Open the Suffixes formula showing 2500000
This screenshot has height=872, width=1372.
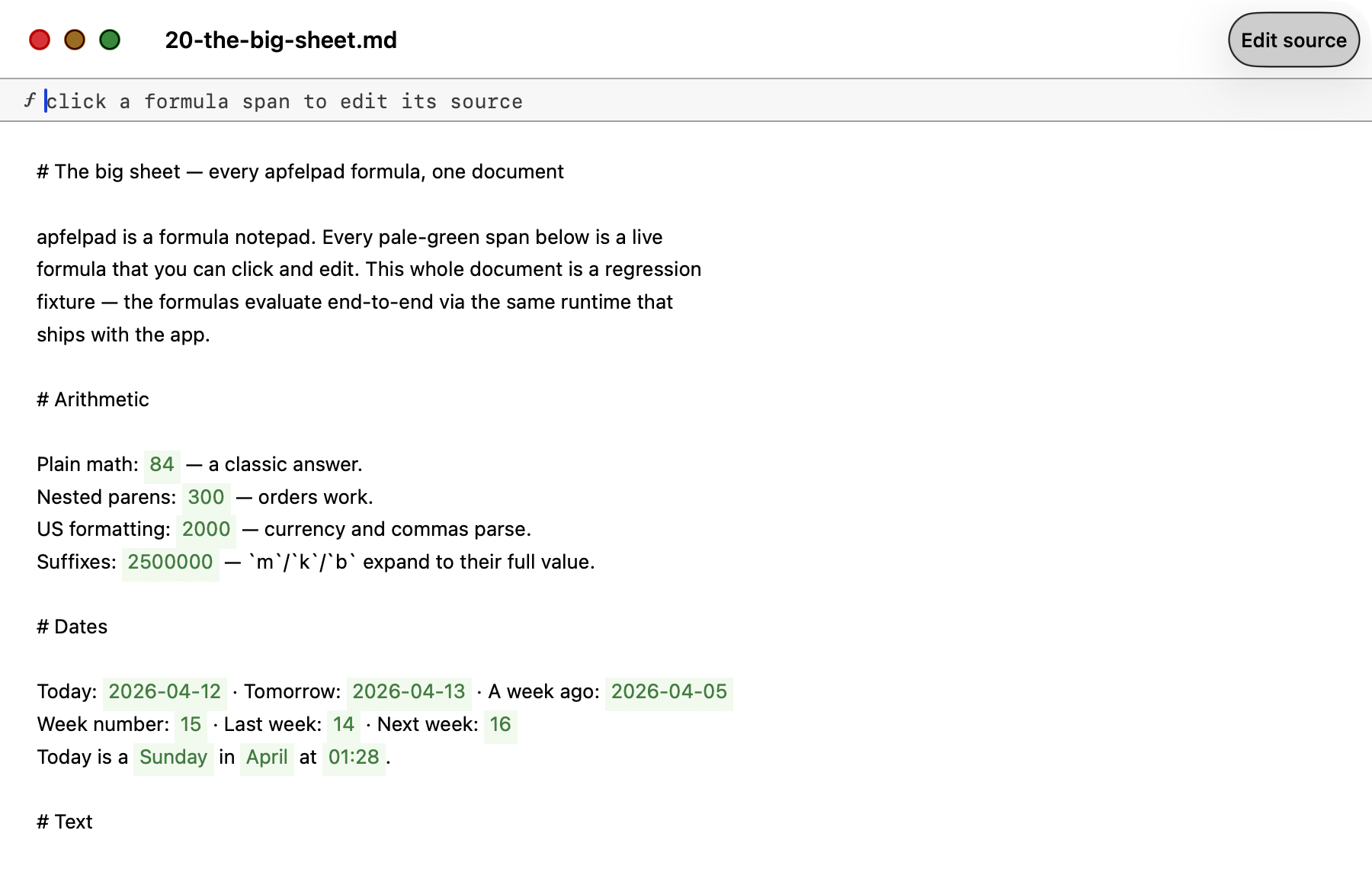click(x=170, y=562)
